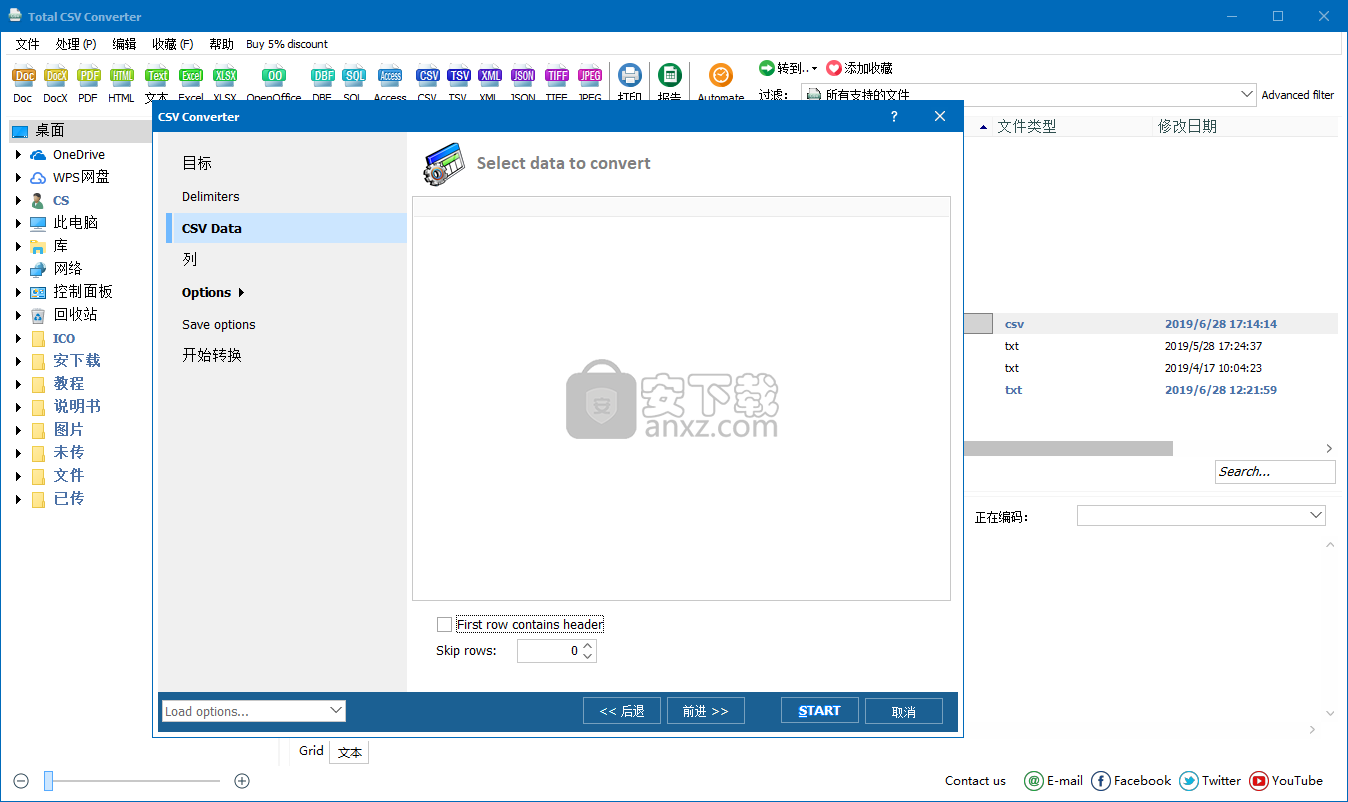This screenshot has width=1348, height=802.
Task: Zoom in with the plus icon
Action: (242, 781)
